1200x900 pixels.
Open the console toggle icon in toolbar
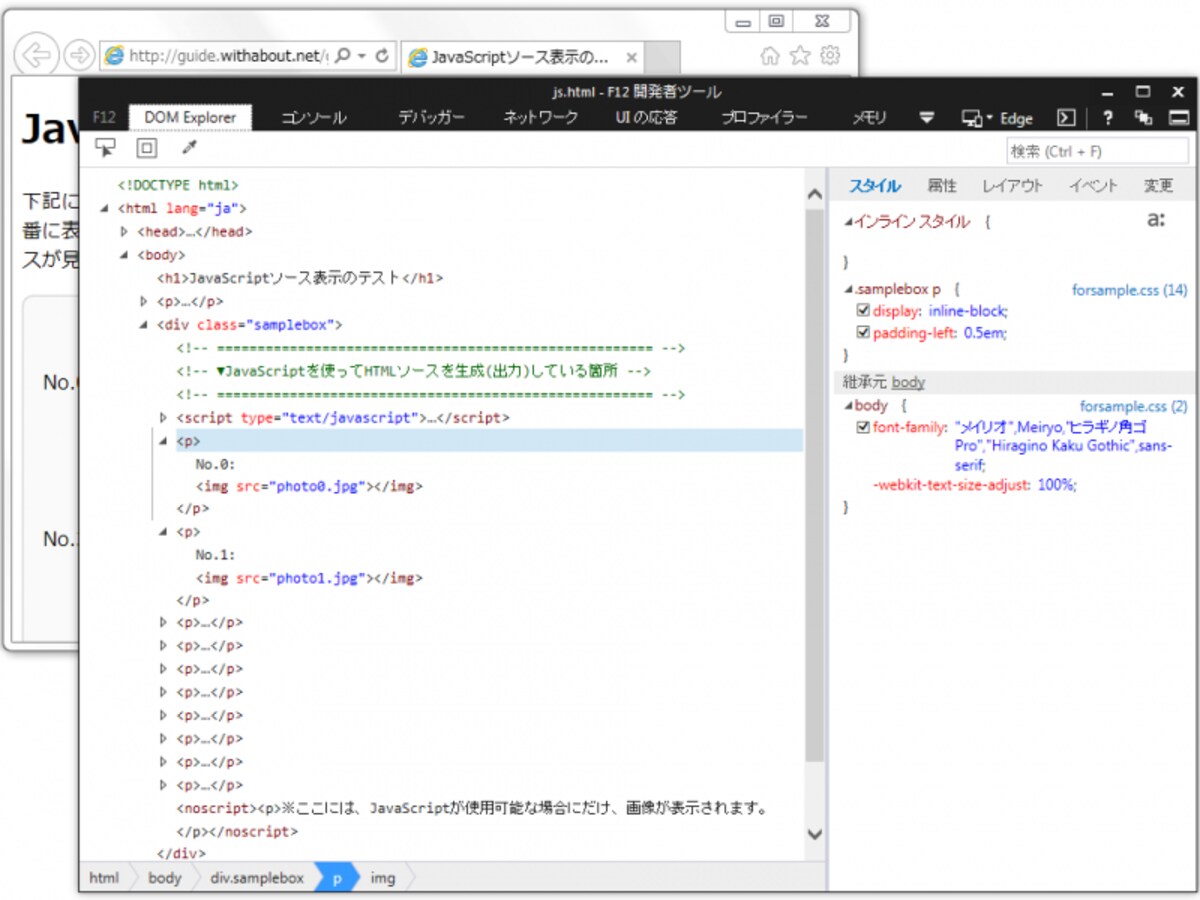[x=1067, y=118]
